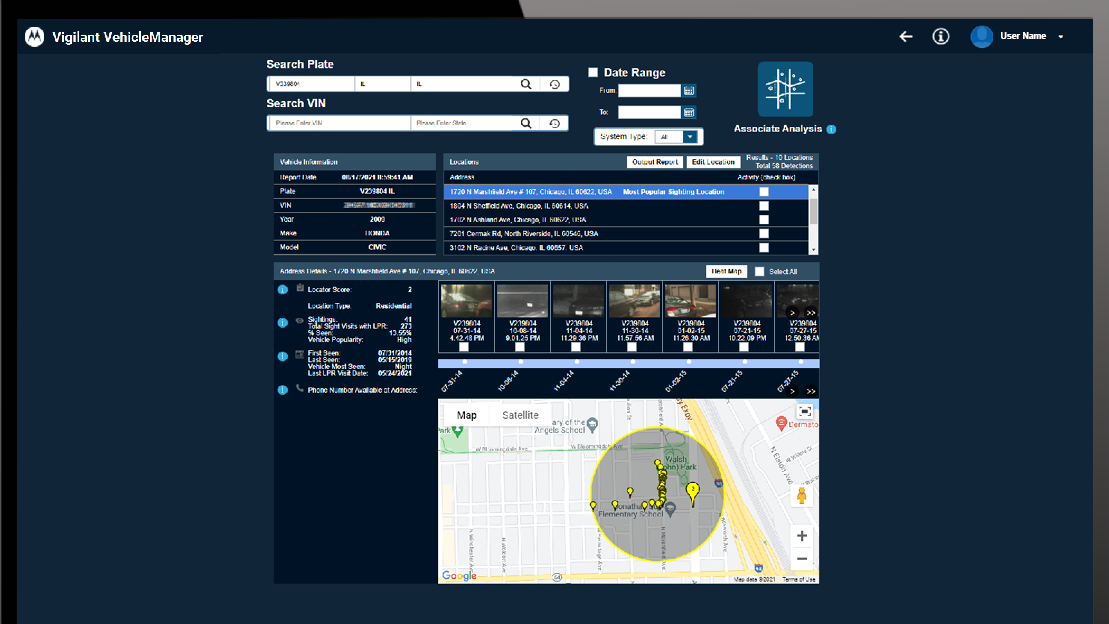
Task: Check the 10-08-14 sighting checkbox
Action: (x=520, y=347)
